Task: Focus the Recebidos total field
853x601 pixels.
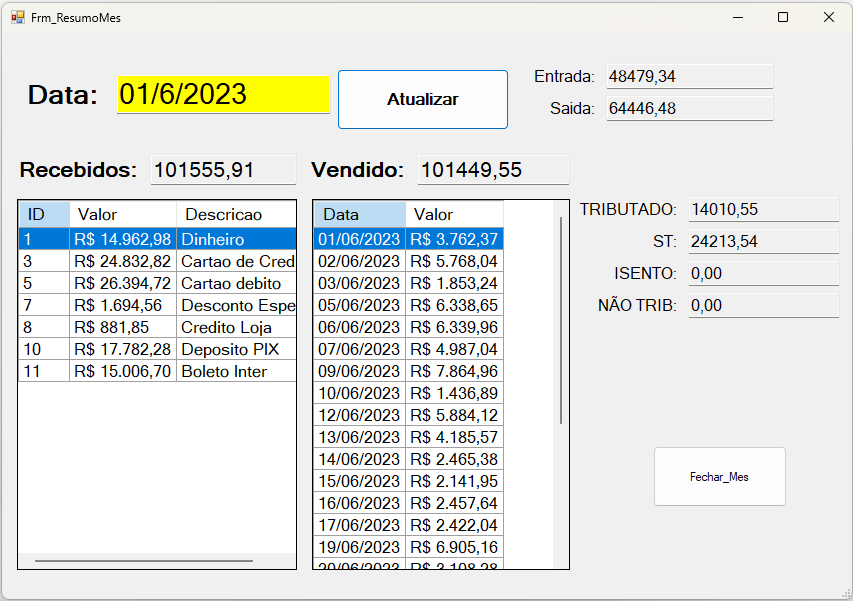Action: coord(223,170)
